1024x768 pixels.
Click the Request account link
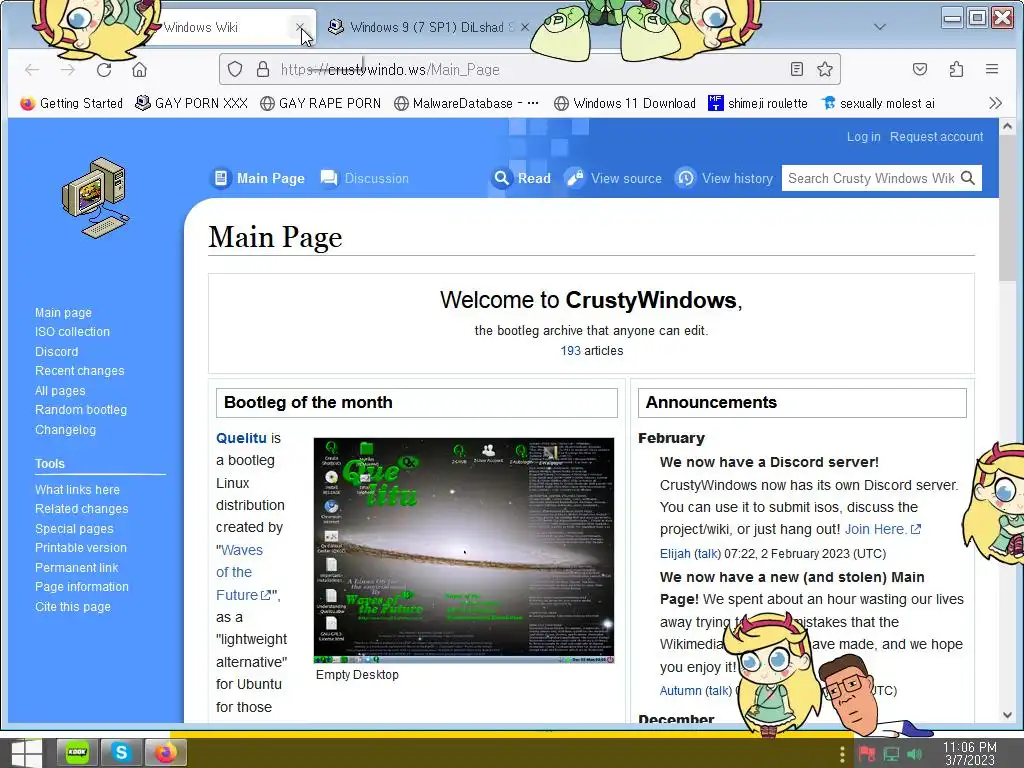point(936,136)
